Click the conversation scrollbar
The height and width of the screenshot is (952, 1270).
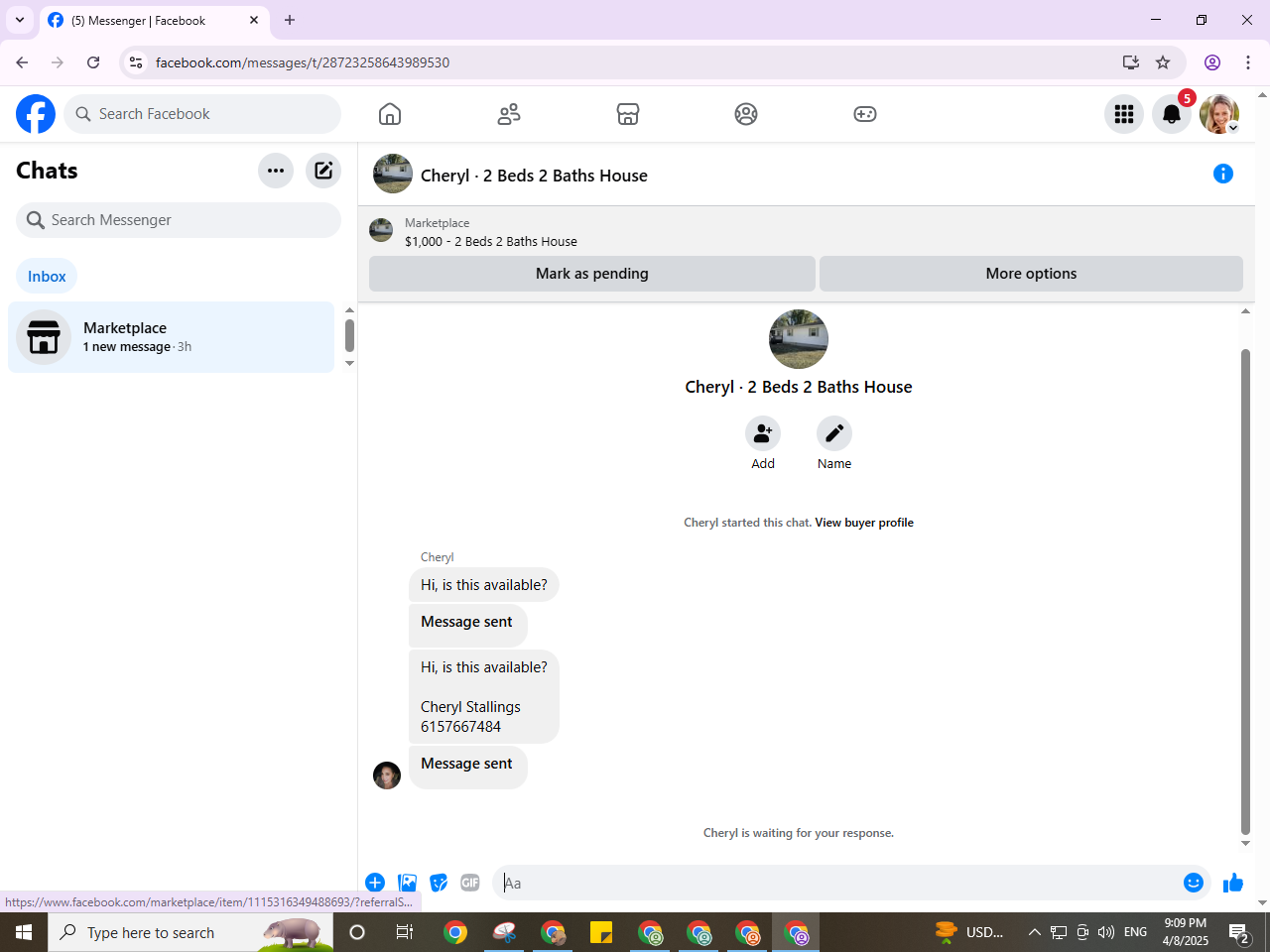(1246, 592)
